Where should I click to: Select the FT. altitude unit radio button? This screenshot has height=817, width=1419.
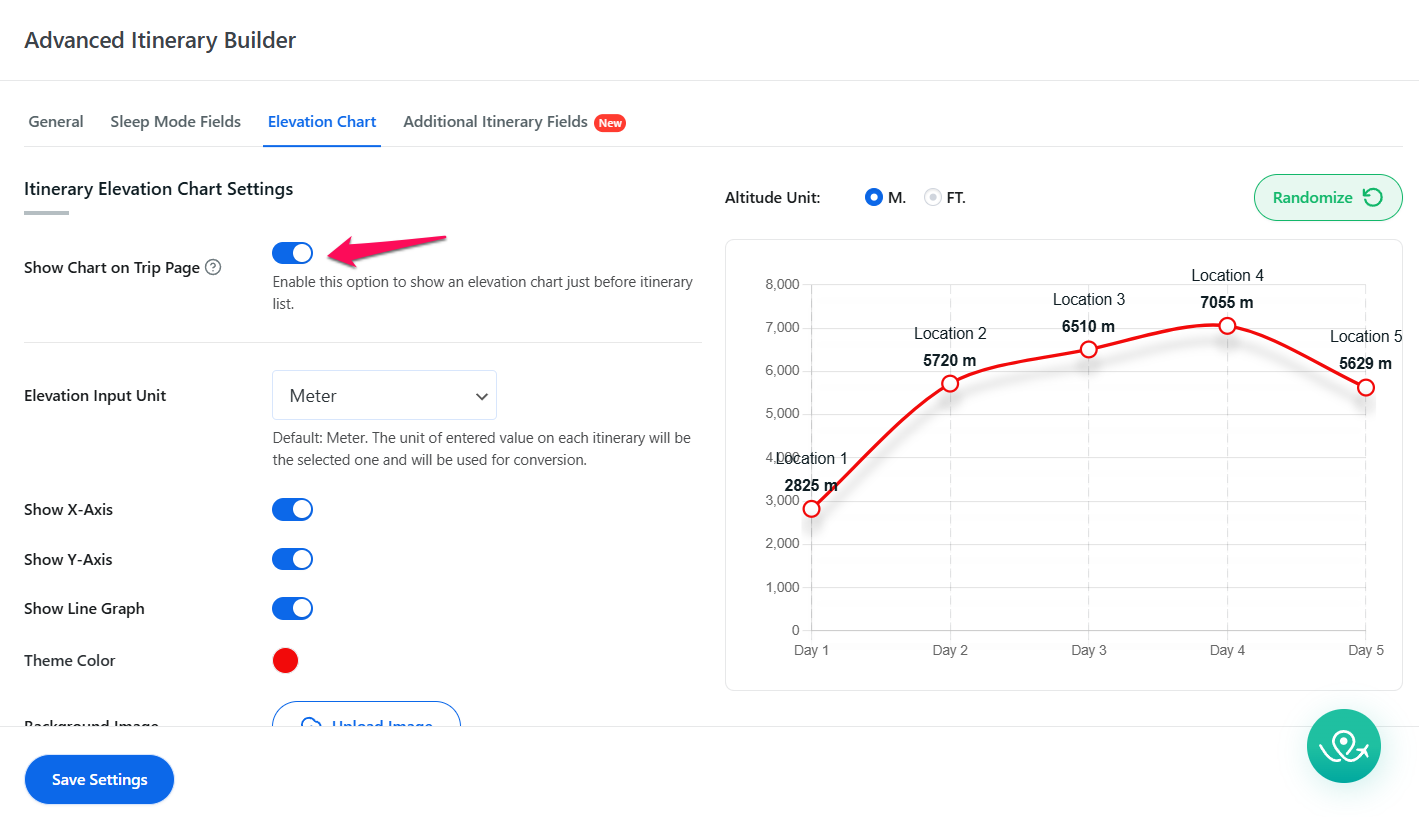pos(933,198)
